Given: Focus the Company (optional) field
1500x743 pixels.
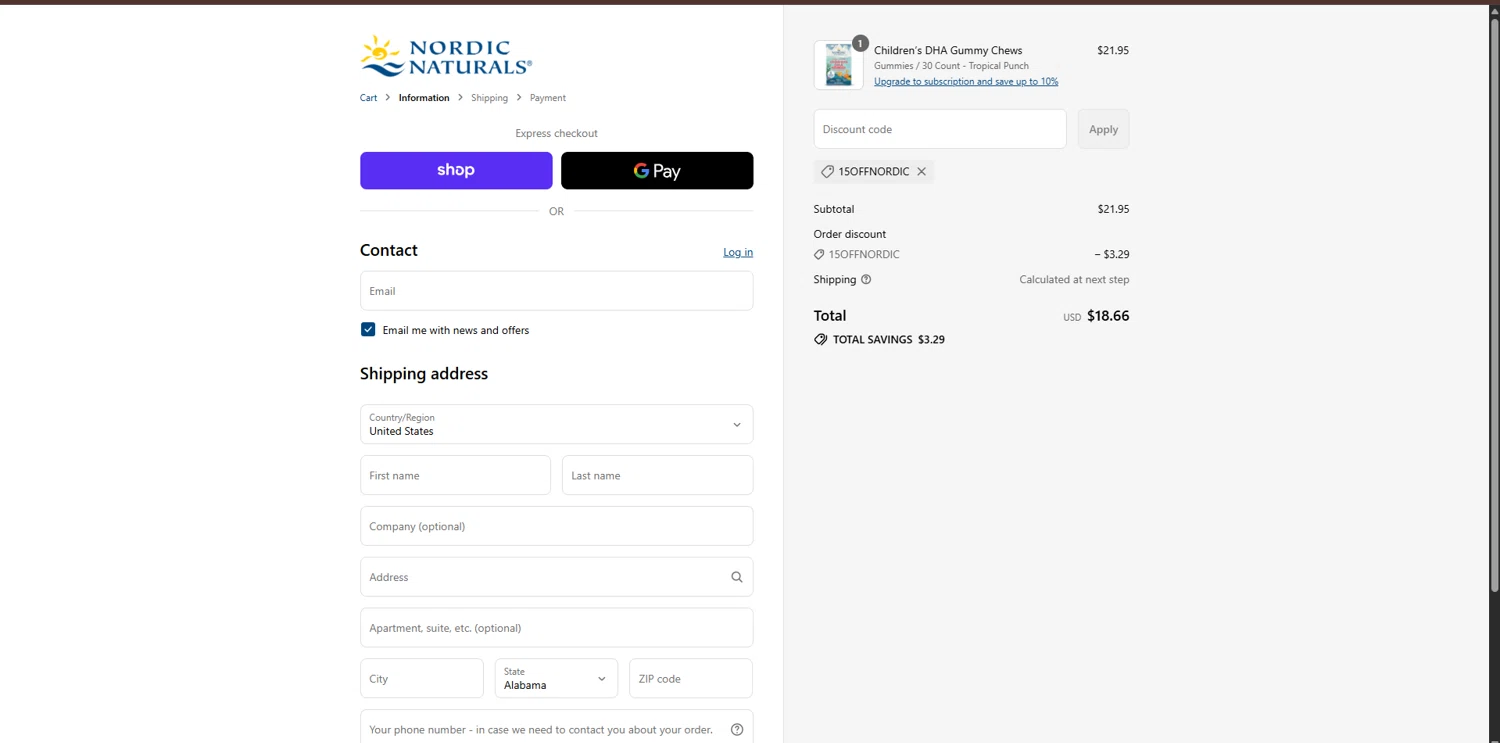Looking at the screenshot, I should [556, 526].
